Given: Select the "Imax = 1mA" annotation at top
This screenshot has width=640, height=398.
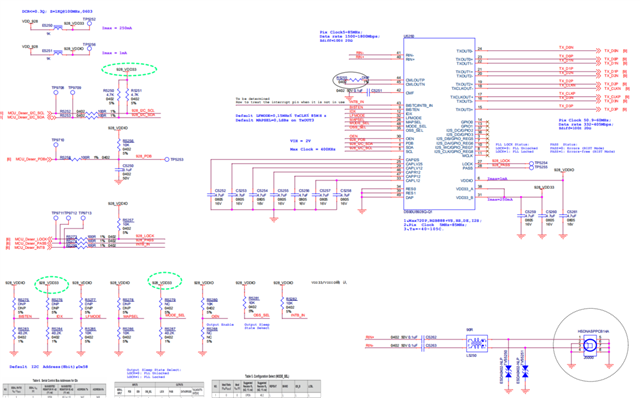Looking at the screenshot, I should coord(114,53).
